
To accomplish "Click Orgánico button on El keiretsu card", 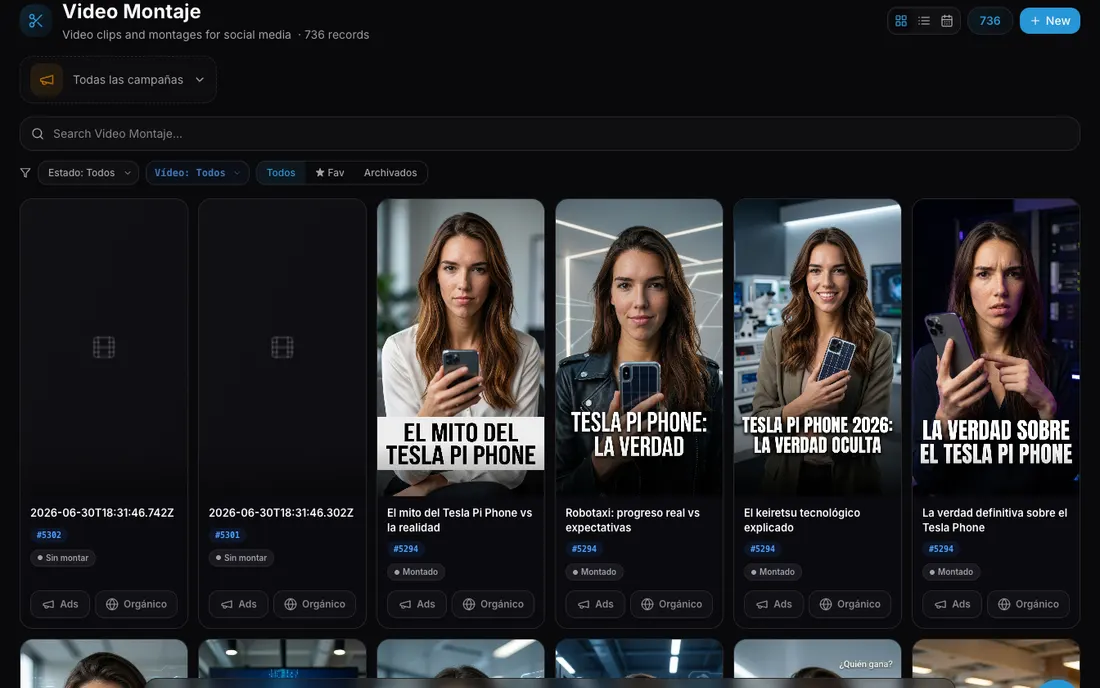I will (850, 604).
